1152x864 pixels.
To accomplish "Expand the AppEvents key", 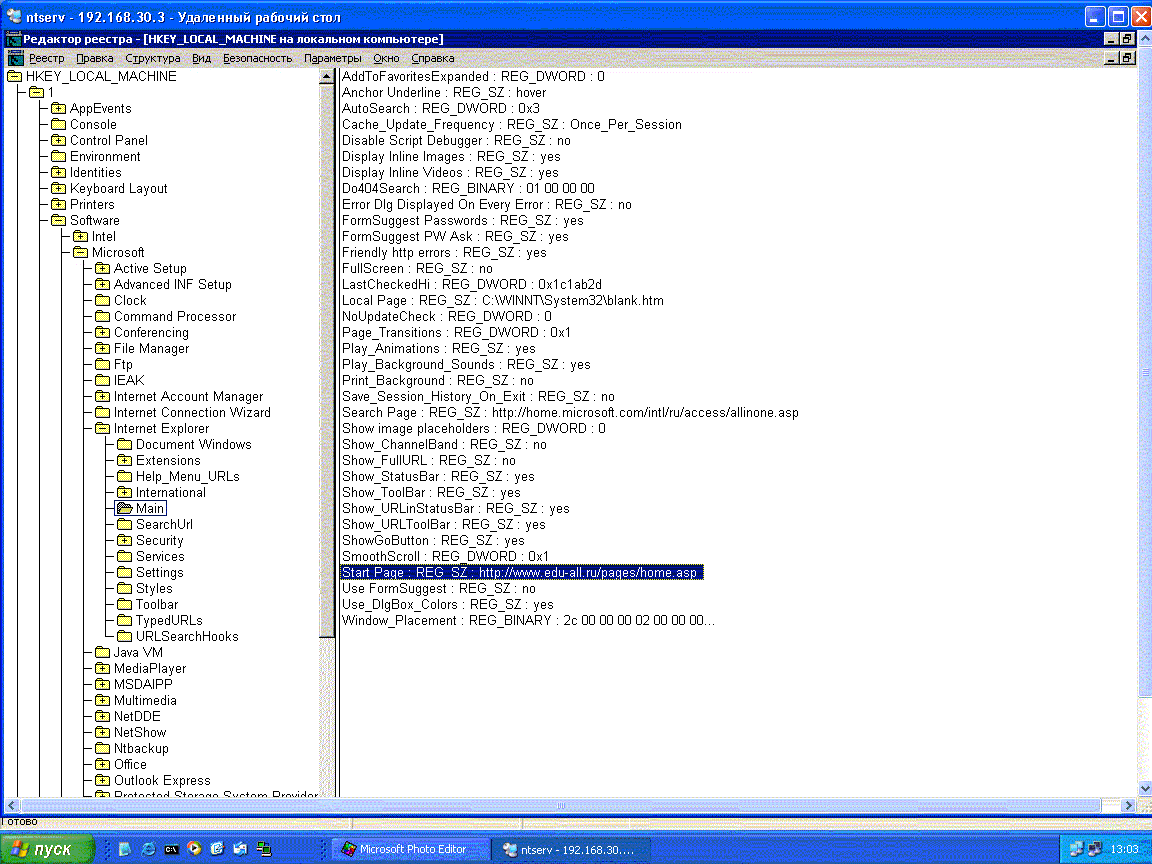I will 58,109.
